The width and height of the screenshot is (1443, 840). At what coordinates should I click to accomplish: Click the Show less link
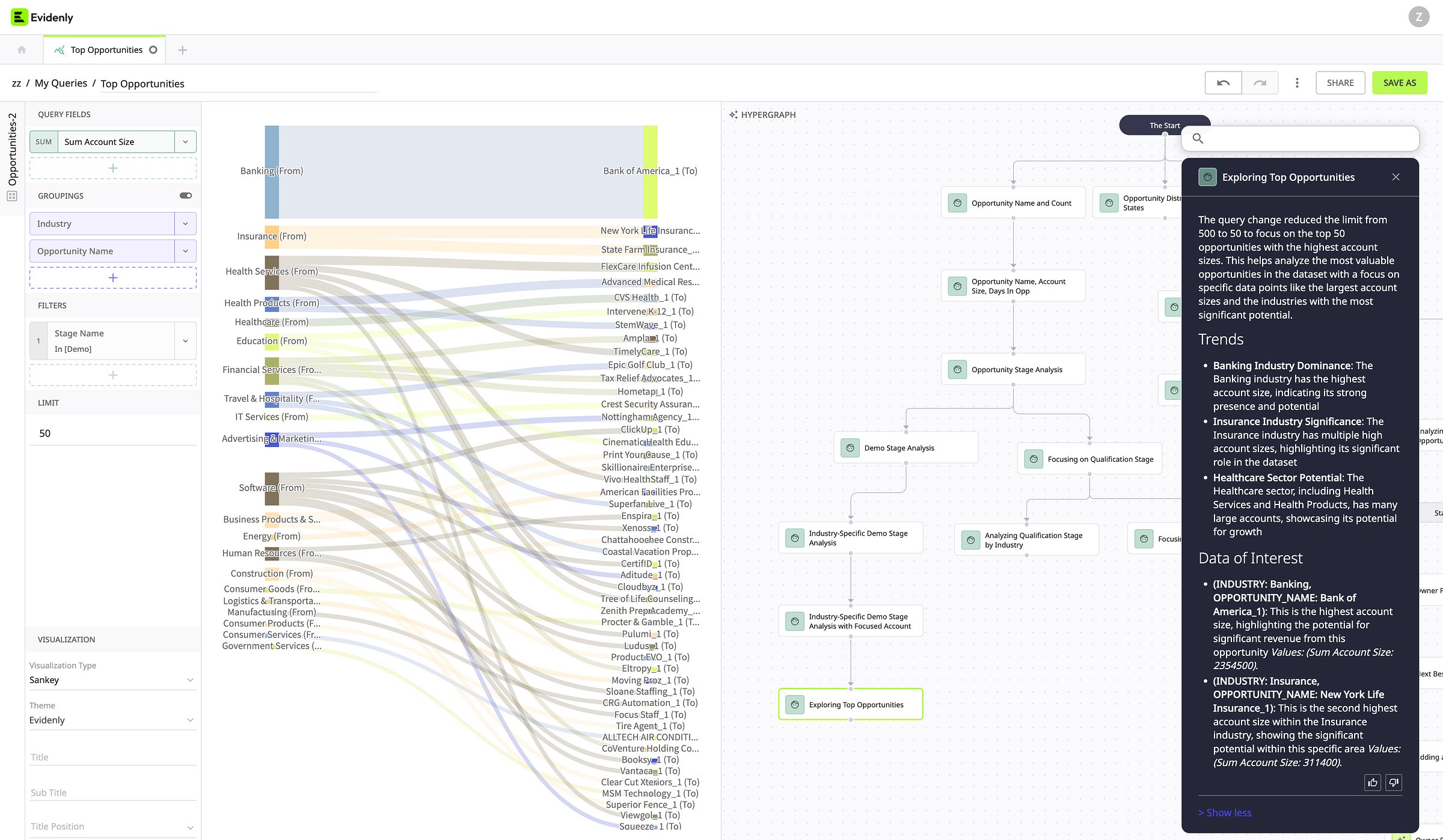click(x=1225, y=812)
